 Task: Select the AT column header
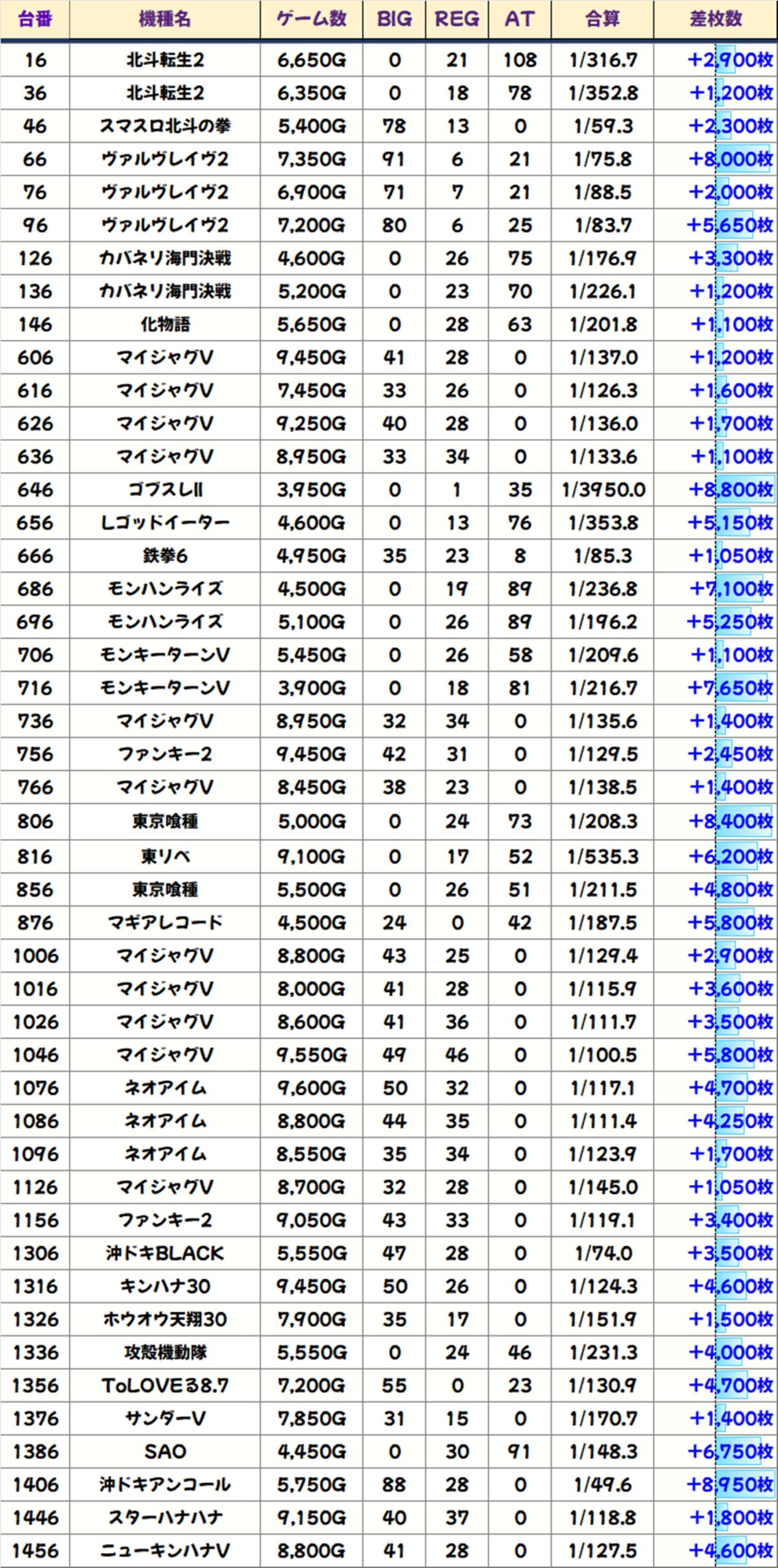click(x=520, y=20)
